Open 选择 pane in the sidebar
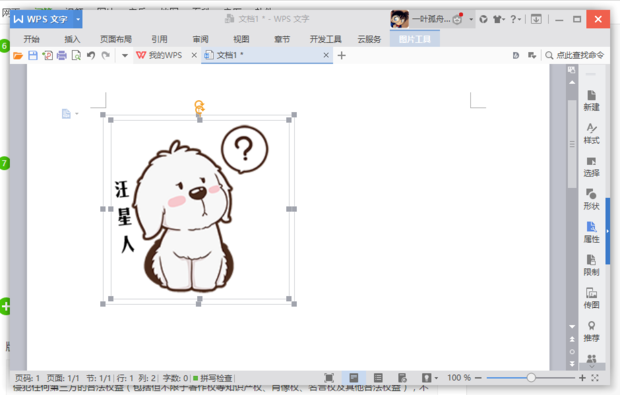This screenshot has height=395, width=620. [x=591, y=167]
